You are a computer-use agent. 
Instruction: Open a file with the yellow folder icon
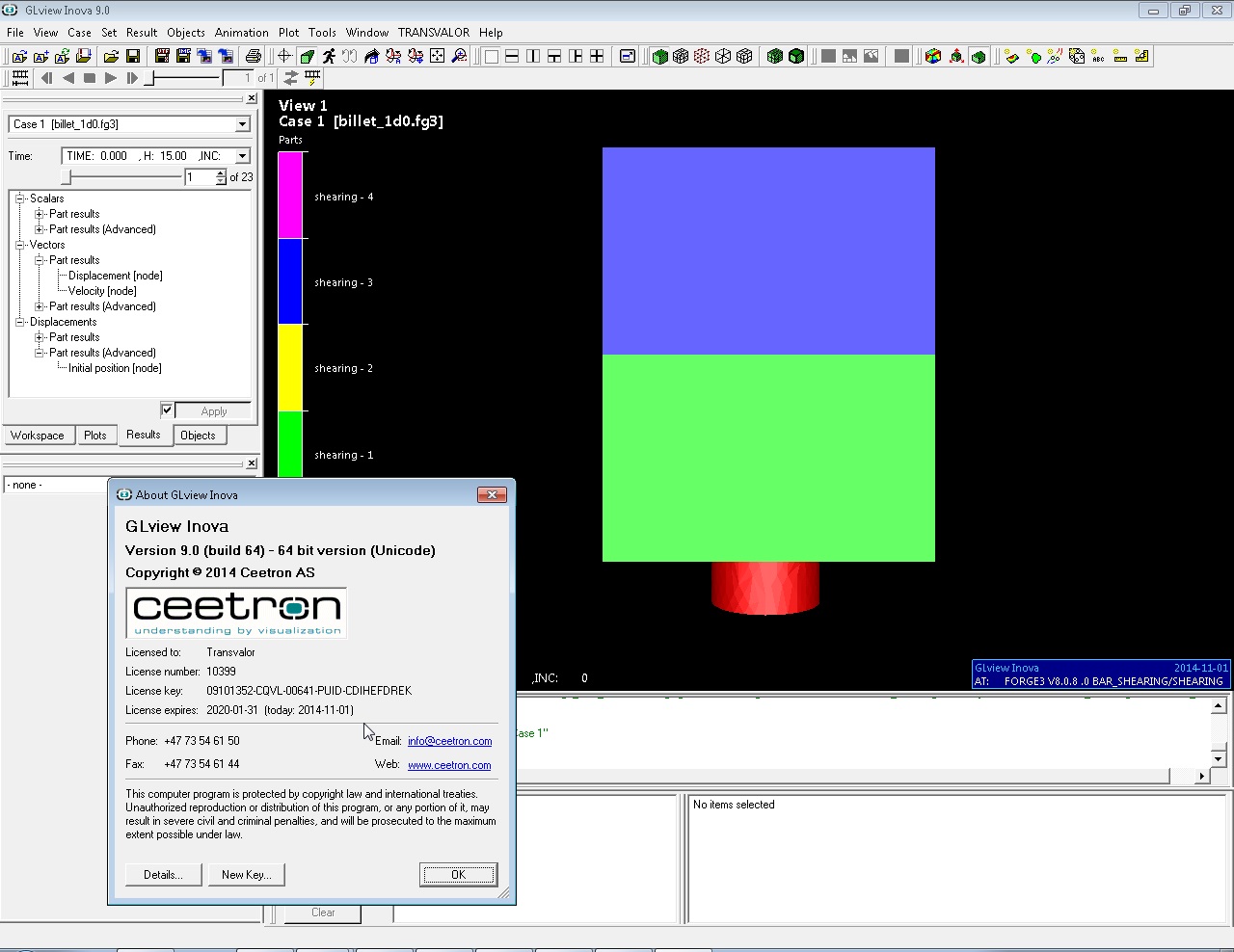coord(112,56)
